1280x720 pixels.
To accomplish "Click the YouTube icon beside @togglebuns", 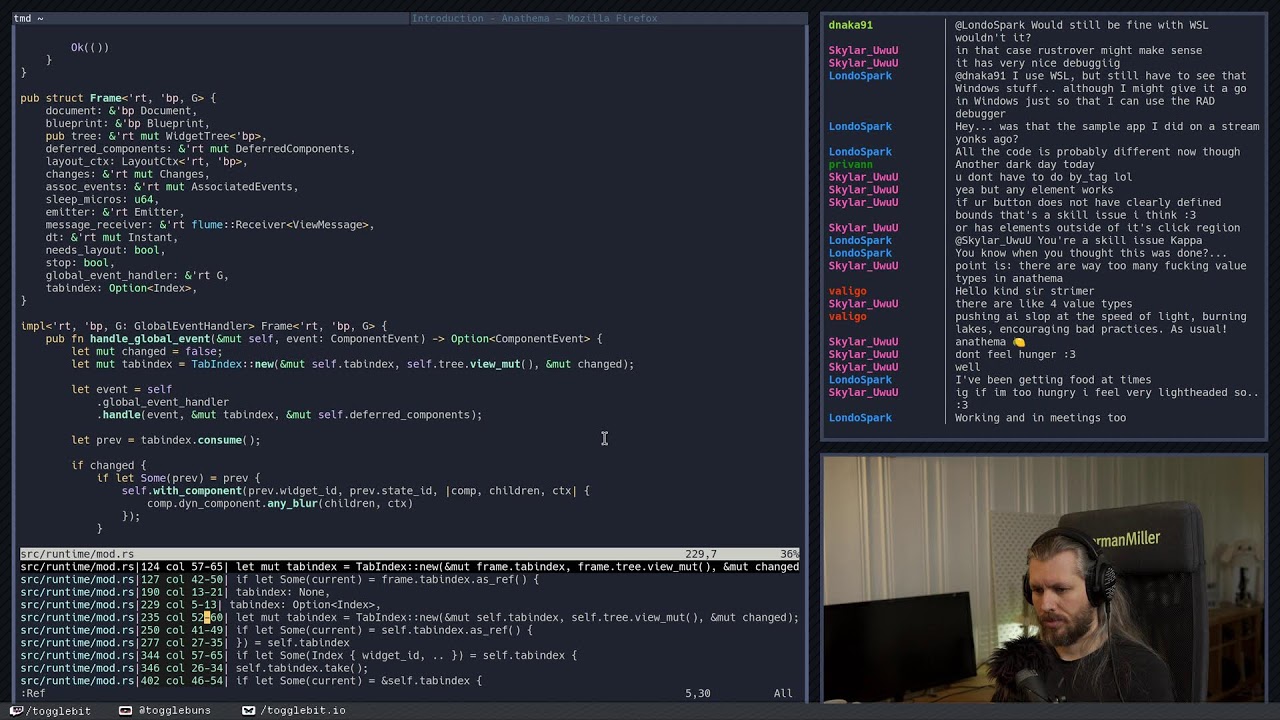I will click(x=125, y=710).
